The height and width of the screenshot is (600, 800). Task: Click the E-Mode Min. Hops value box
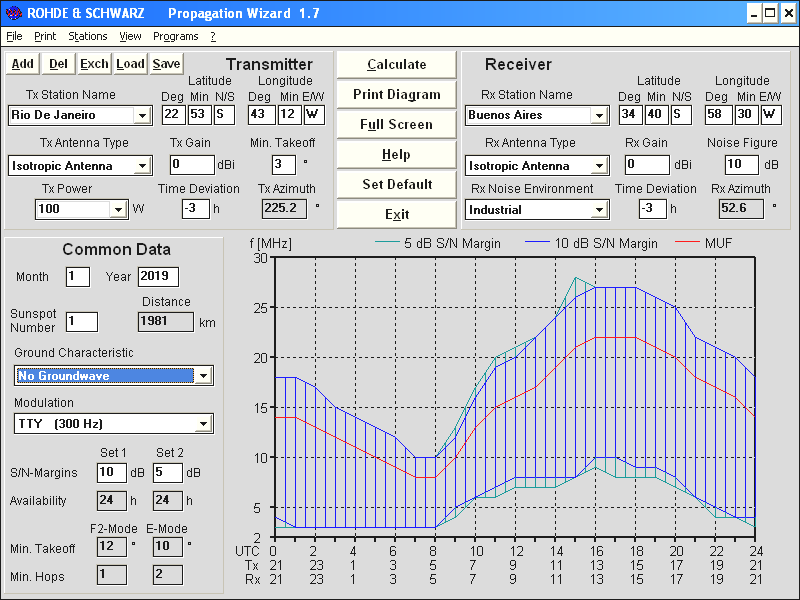tap(168, 576)
